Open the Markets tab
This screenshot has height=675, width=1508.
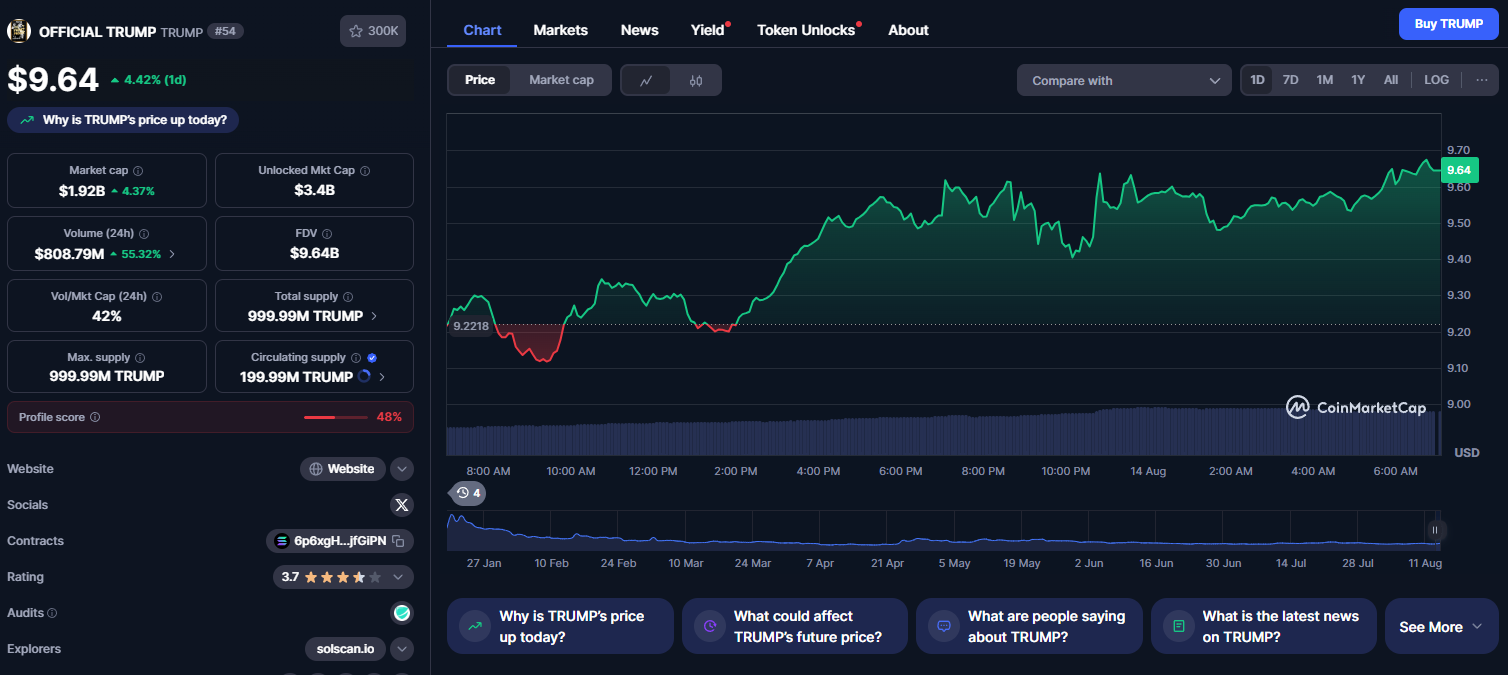tap(561, 30)
